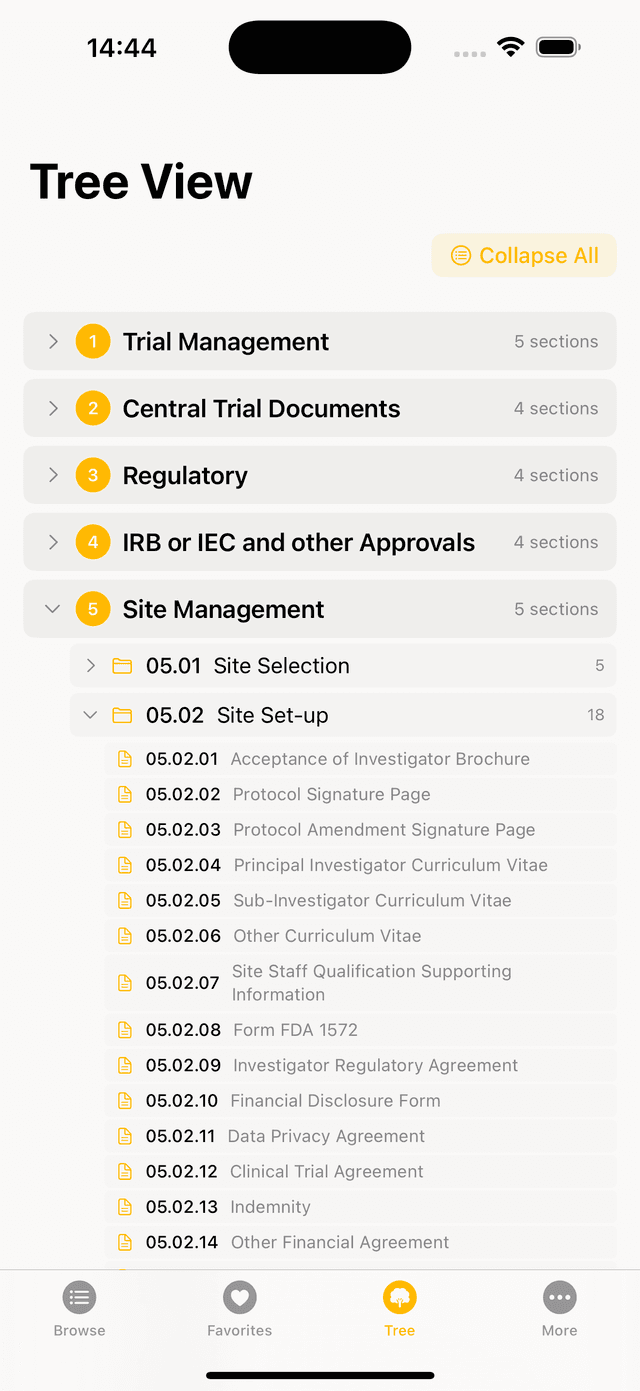This screenshot has width=640, height=1391.
Task: Click folder icon next to 05.01 Site Selection
Action: click(122, 666)
